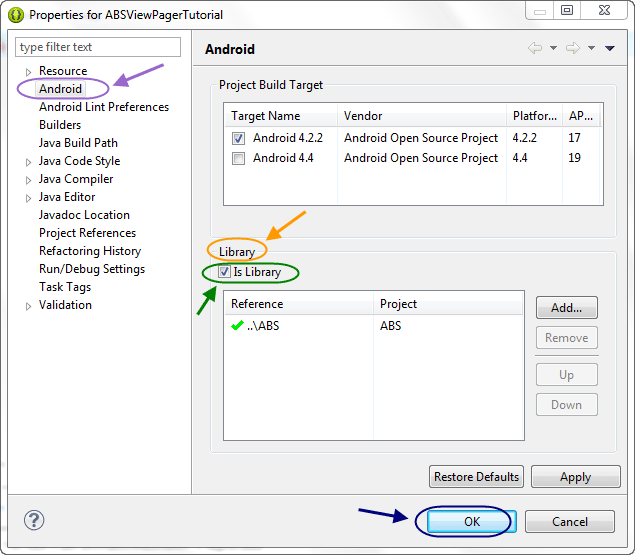635x555 pixels.
Task: Click the Up button
Action: click(567, 375)
